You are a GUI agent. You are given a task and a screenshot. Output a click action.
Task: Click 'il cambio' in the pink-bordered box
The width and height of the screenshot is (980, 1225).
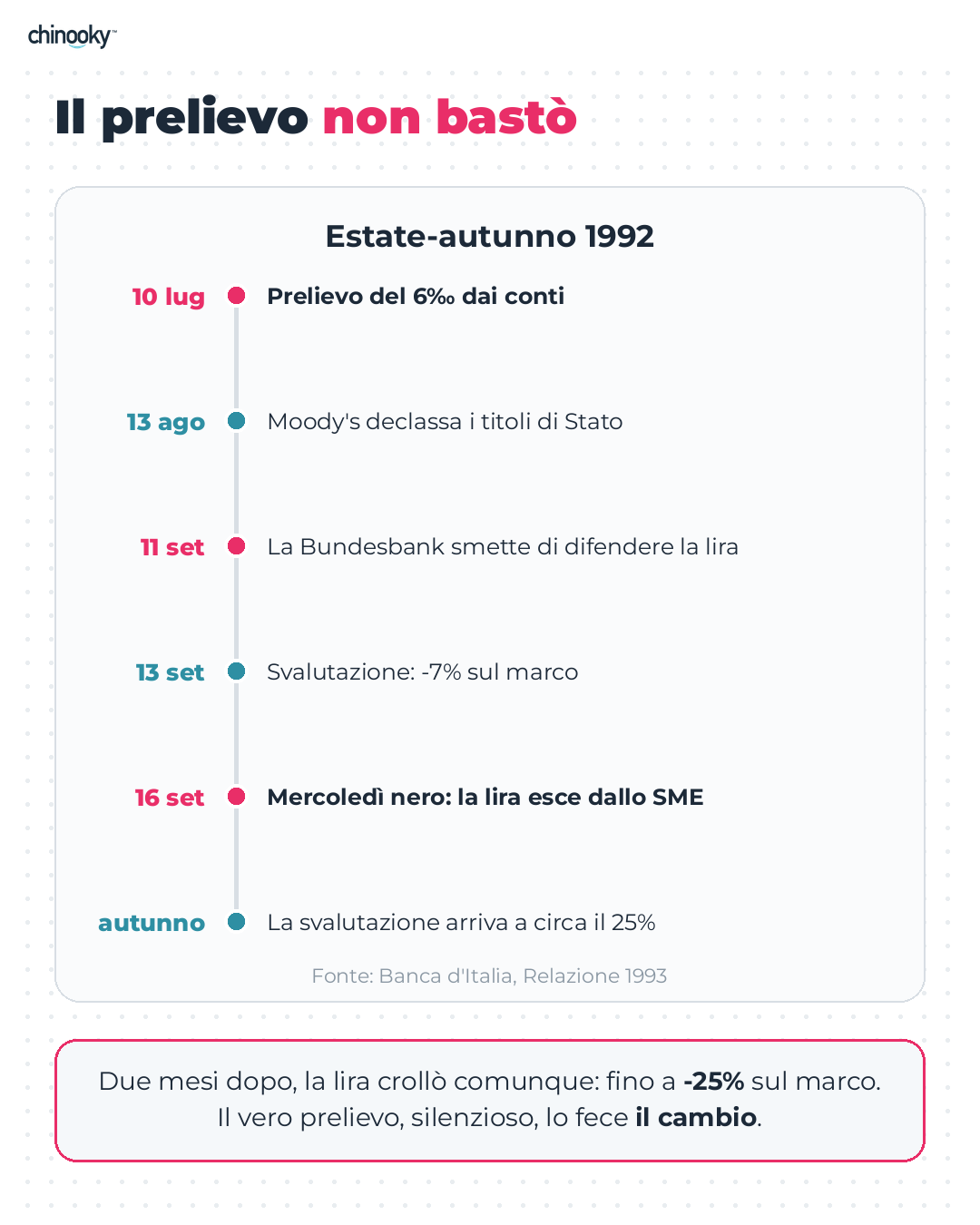[x=696, y=1117]
